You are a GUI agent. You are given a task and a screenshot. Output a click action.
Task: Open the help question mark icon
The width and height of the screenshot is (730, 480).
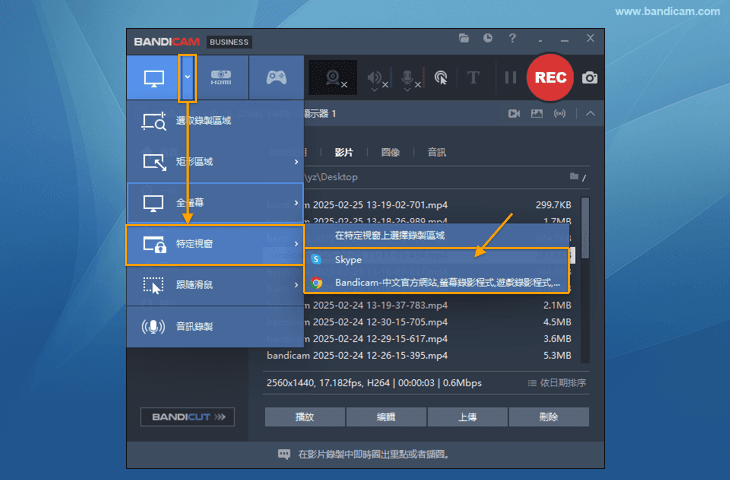tap(513, 38)
